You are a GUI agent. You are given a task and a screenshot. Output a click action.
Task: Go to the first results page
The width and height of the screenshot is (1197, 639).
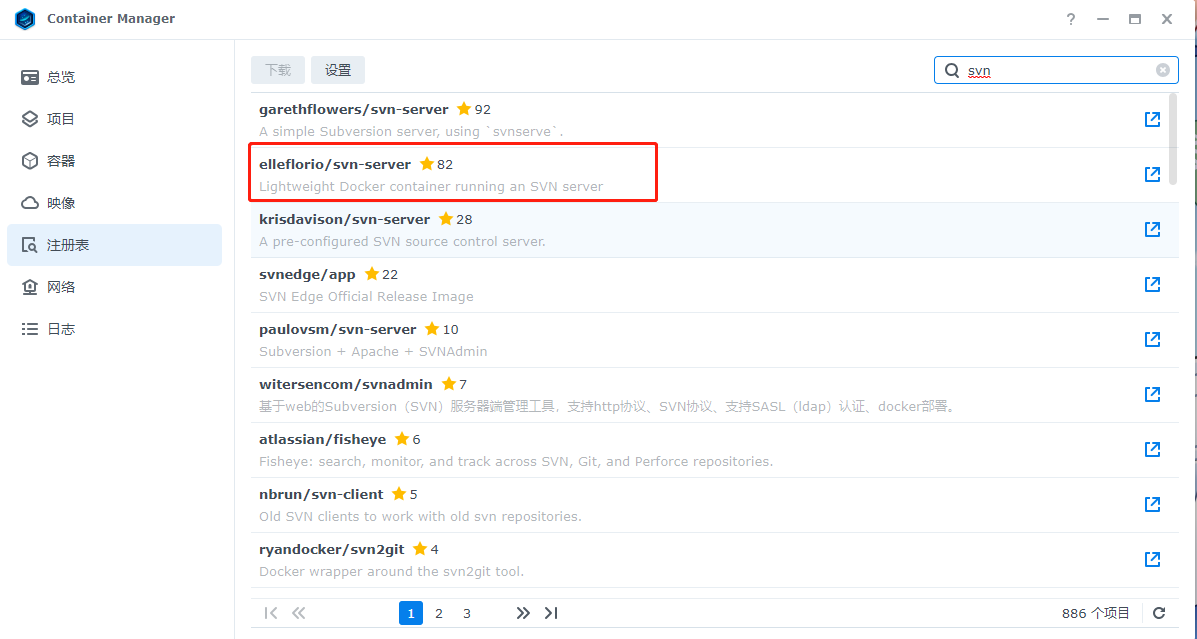click(x=270, y=613)
